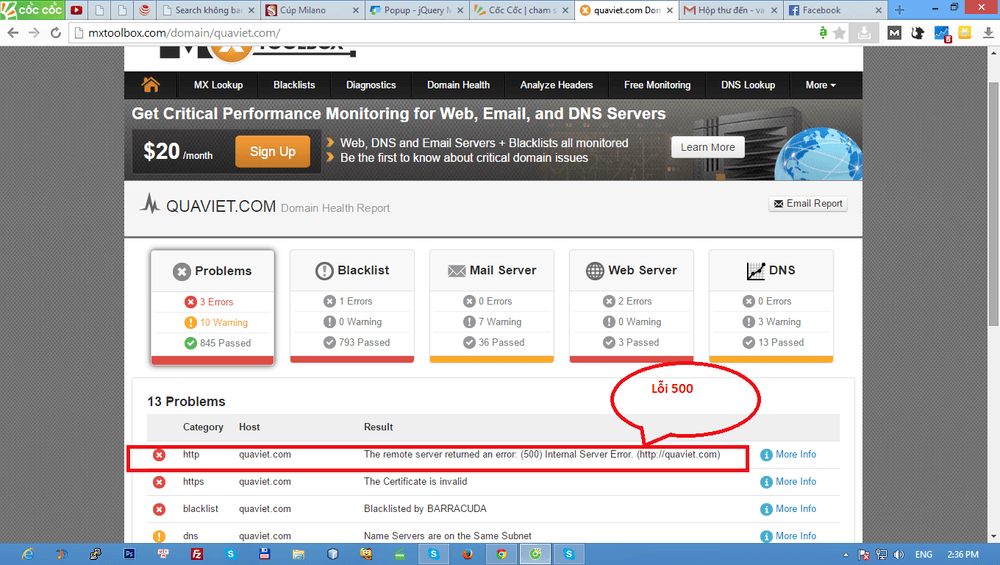Viewport: 1000px width, 565px height.
Task: Open More Info for the BARRACUDA blacklist row
Action: click(x=795, y=509)
